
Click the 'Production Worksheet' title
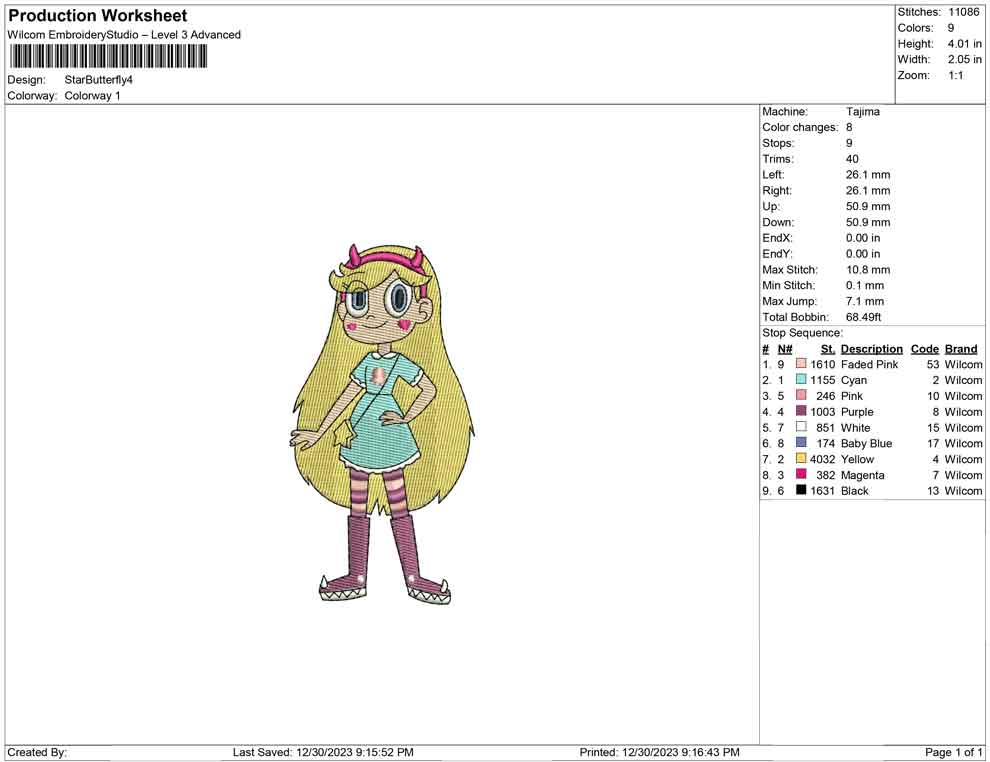pyautogui.click(x=98, y=16)
